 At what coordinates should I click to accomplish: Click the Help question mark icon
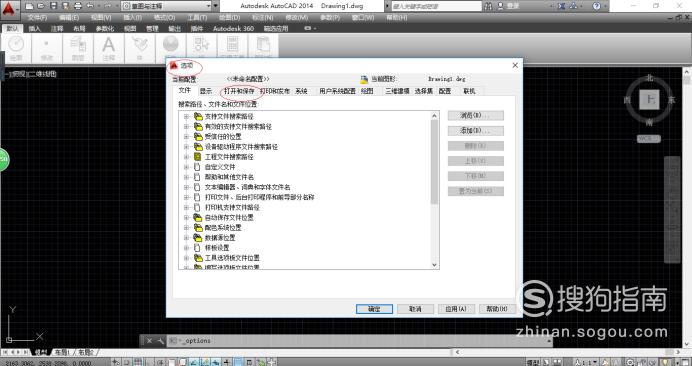tap(596, 6)
